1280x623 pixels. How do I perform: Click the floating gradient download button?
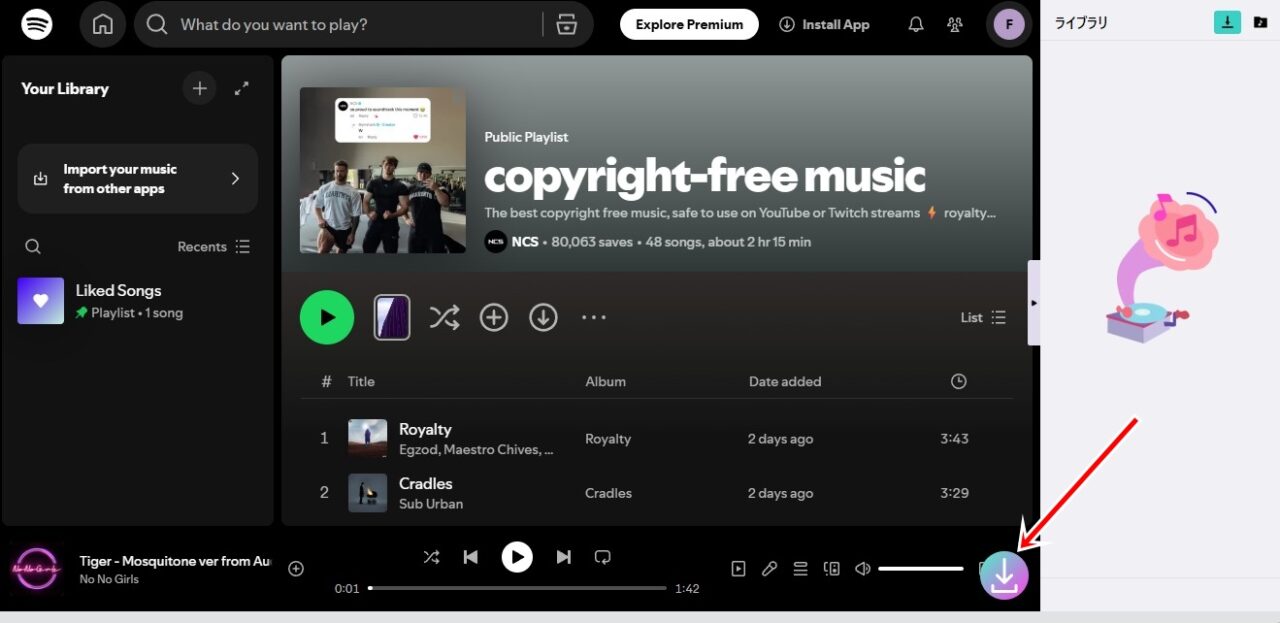[1004, 575]
